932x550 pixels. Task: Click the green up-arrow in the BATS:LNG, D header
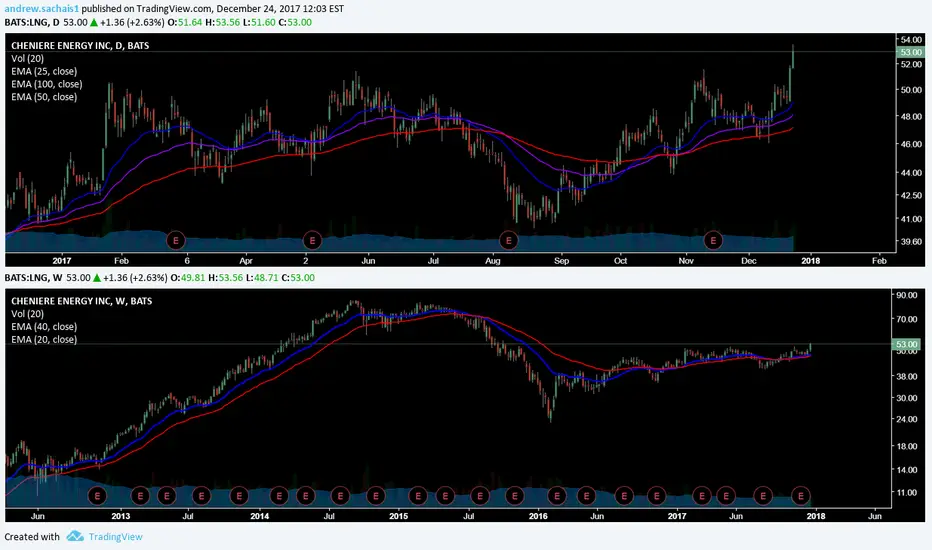pos(93,23)
